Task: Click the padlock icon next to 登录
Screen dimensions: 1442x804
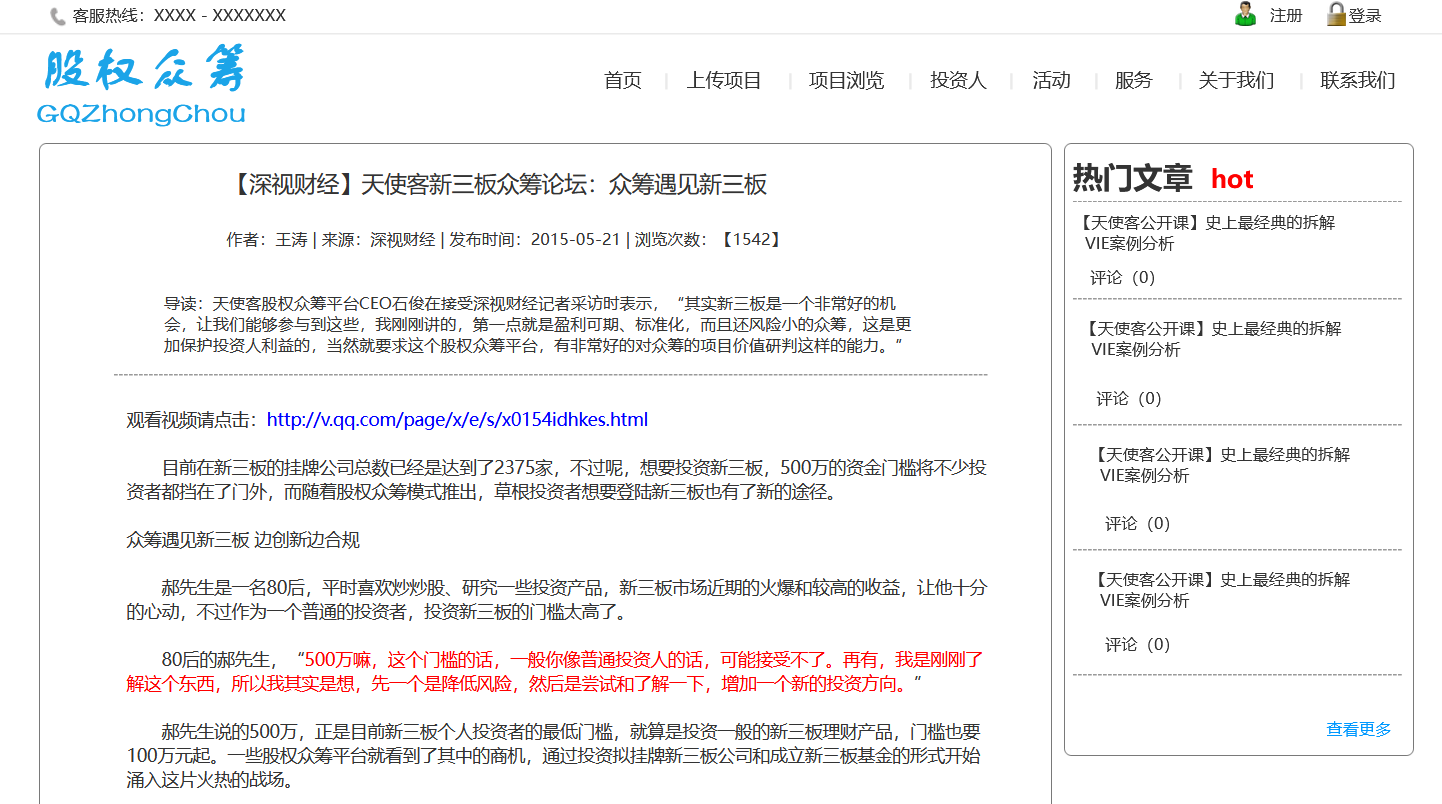Action: click(1336, 14)
